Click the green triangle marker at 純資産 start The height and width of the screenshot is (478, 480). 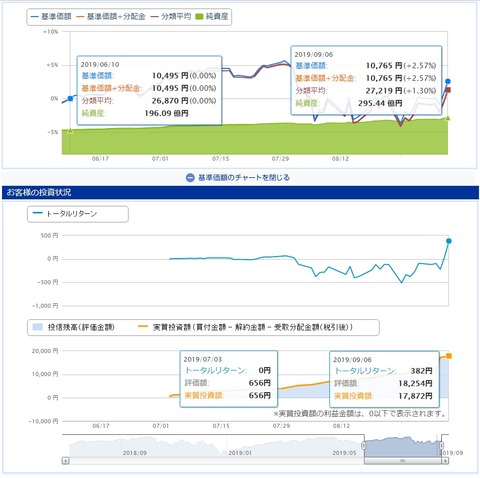[x=70, y=131]
